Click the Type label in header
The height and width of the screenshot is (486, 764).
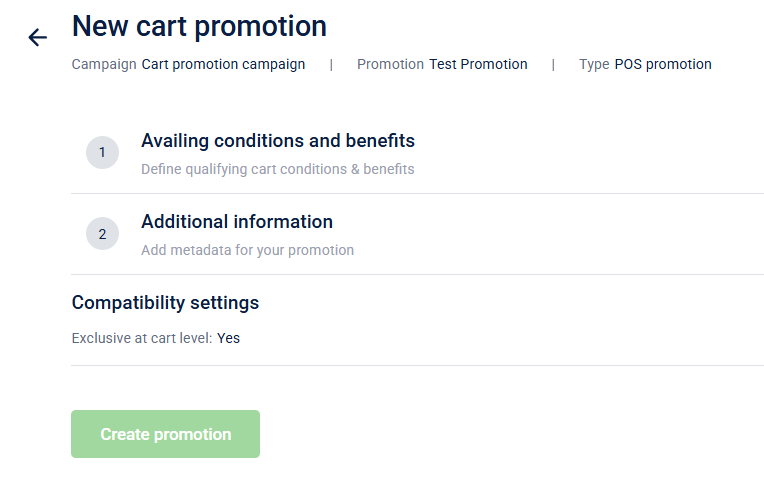[x=594, y=64]
